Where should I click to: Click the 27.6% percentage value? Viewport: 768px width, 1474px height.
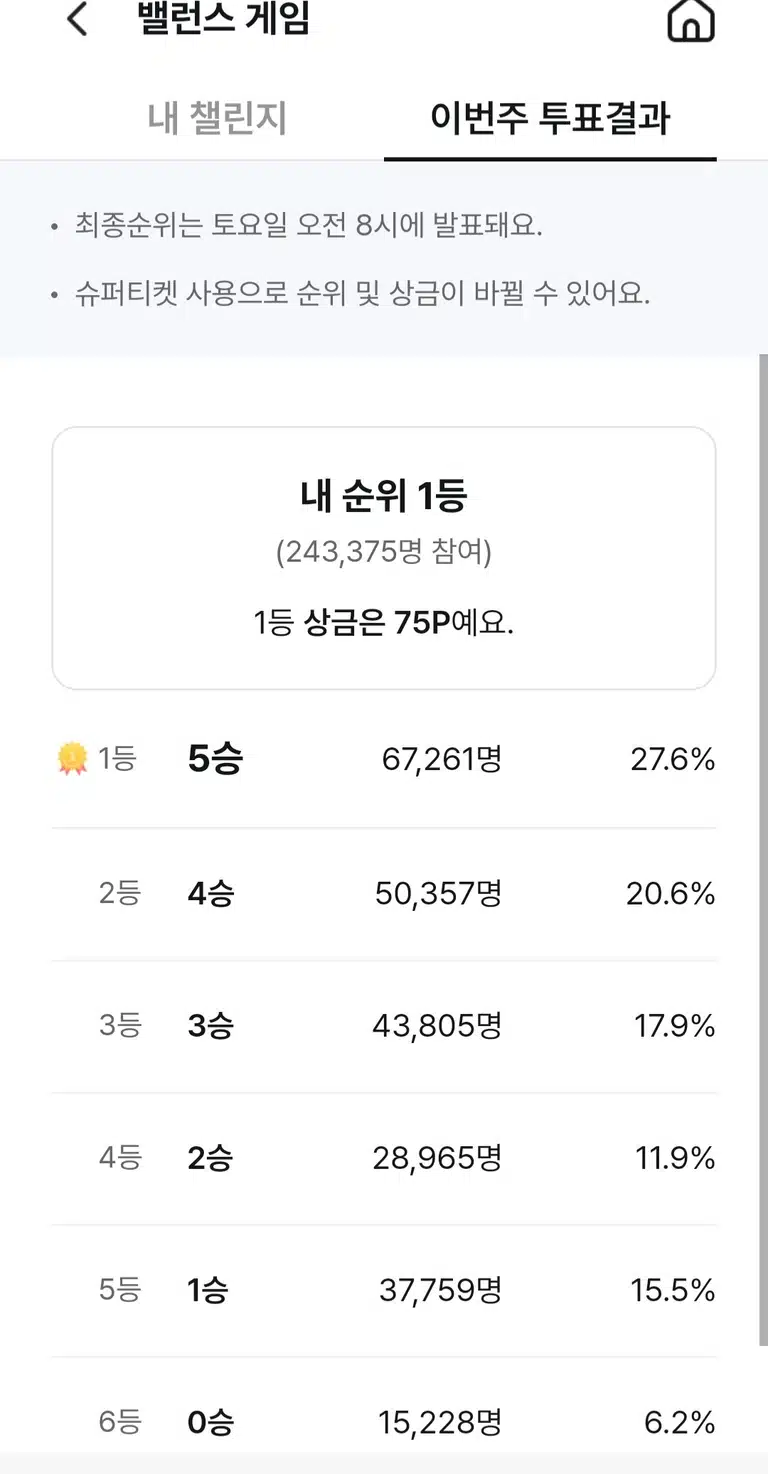pyautogui.click(x=673, y=760)
